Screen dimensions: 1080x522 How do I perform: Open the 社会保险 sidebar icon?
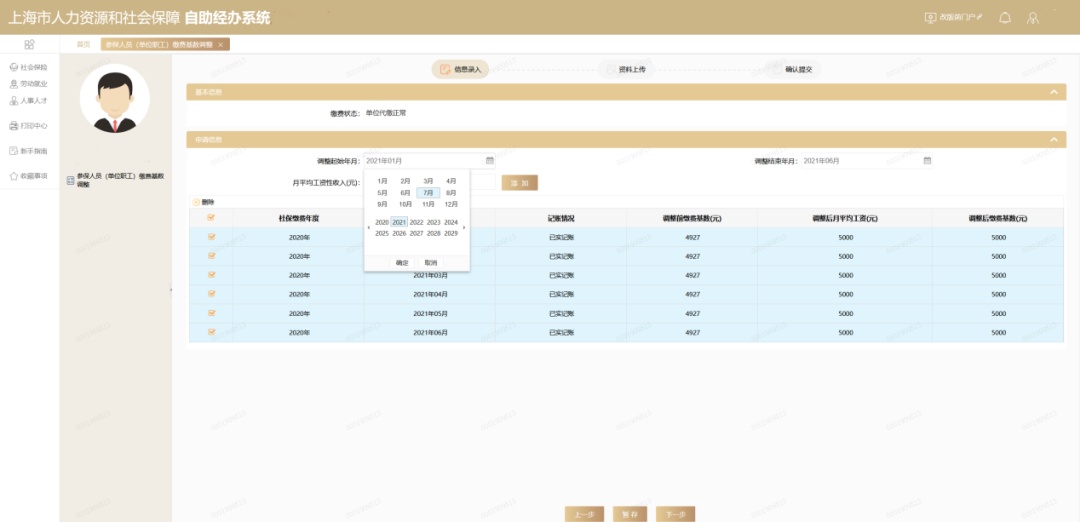(14, 67)
